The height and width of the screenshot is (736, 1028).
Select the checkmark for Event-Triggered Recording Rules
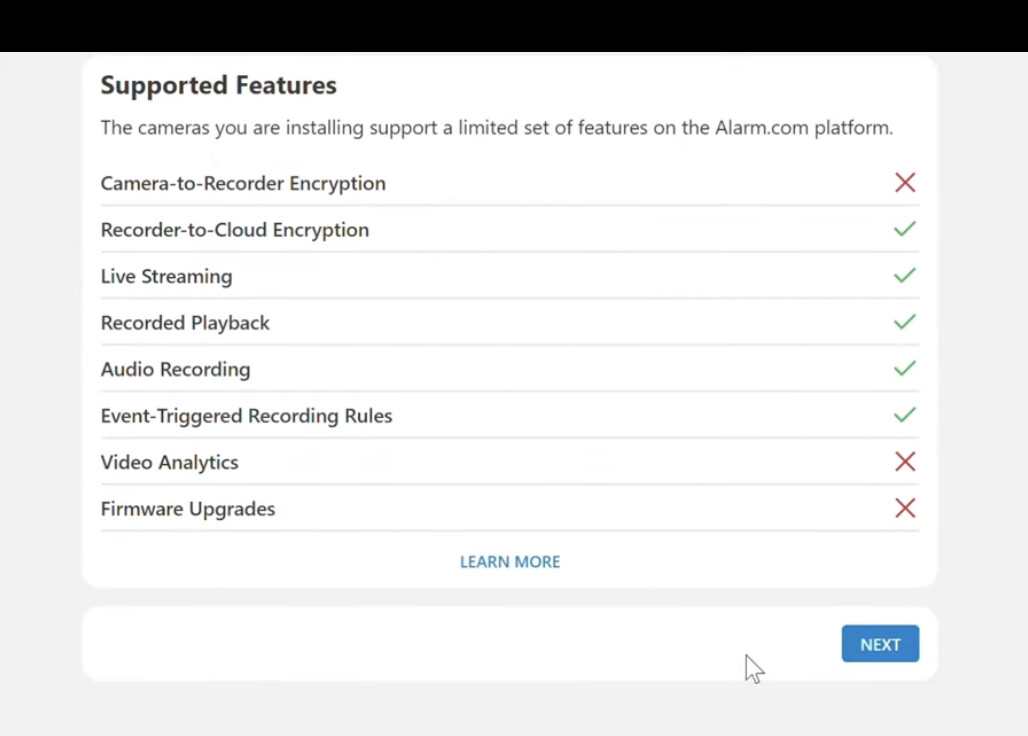(904, 415)
